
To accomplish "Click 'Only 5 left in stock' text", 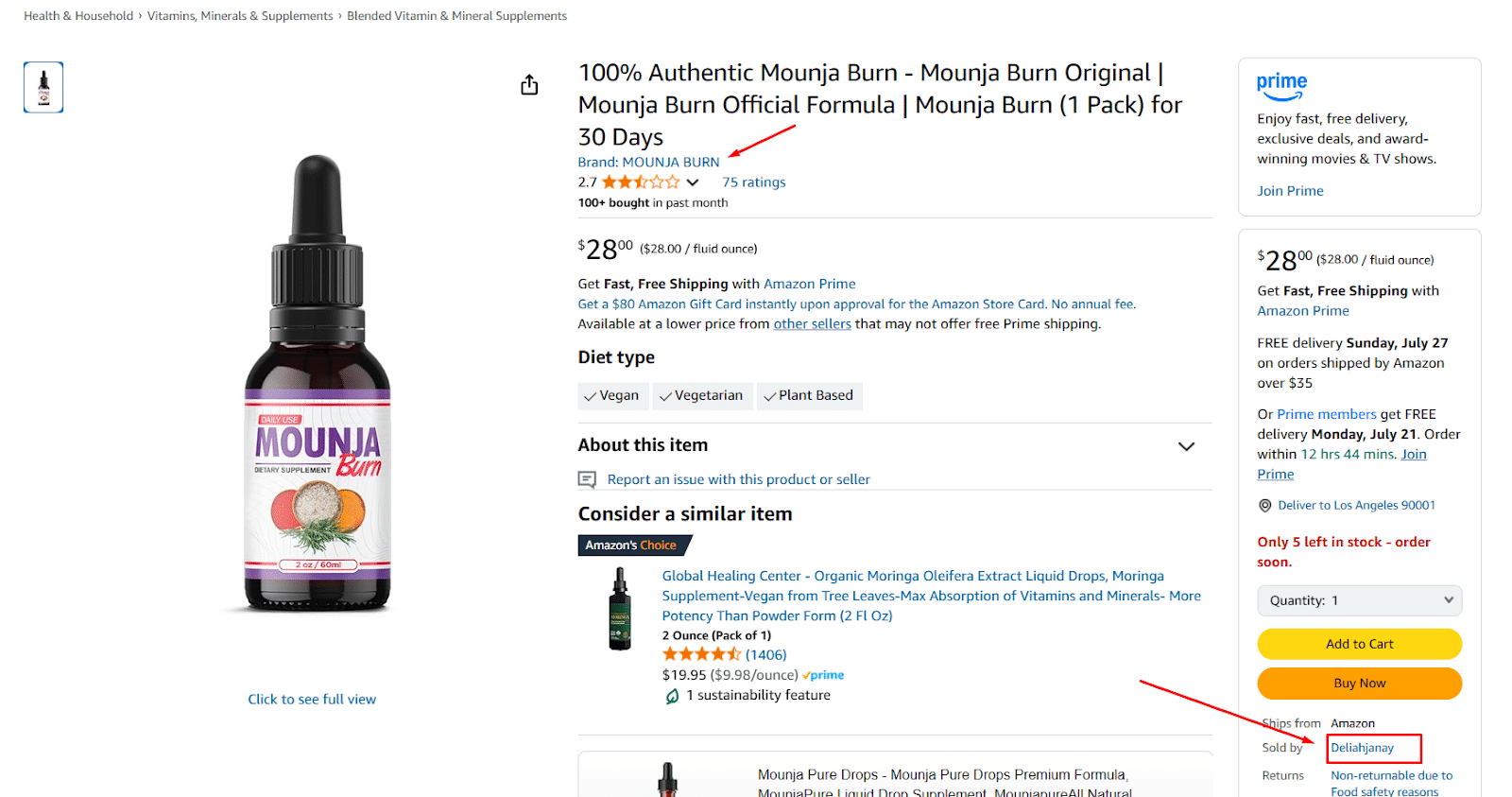I will tap(1343, 552).
